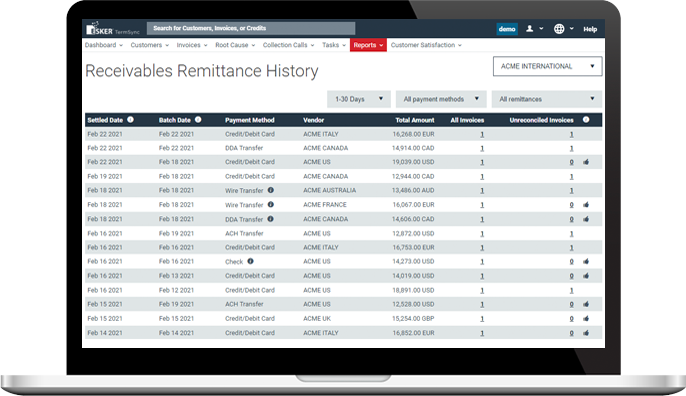Screen dimensions: 686x396
Task: Click thumbs-up icon in 14,019.00 USD row
Action: pos(586,276)
